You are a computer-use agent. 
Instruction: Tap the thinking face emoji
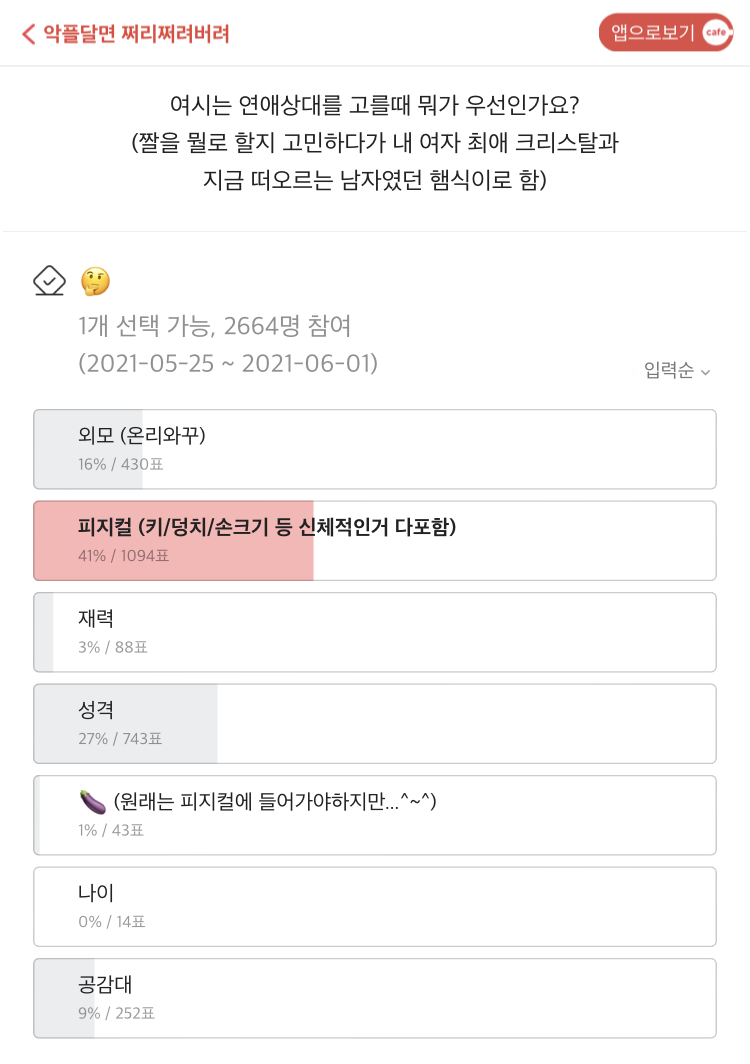(95, 282)
